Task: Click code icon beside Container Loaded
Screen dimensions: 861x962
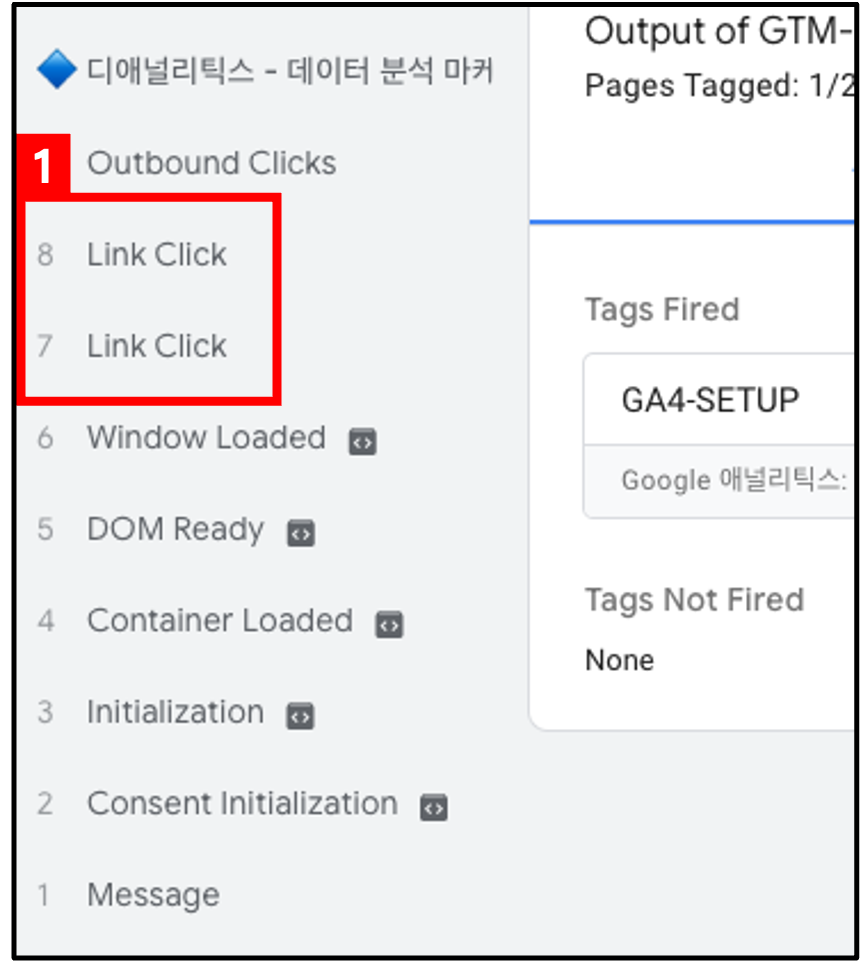Action: point(389,625)
